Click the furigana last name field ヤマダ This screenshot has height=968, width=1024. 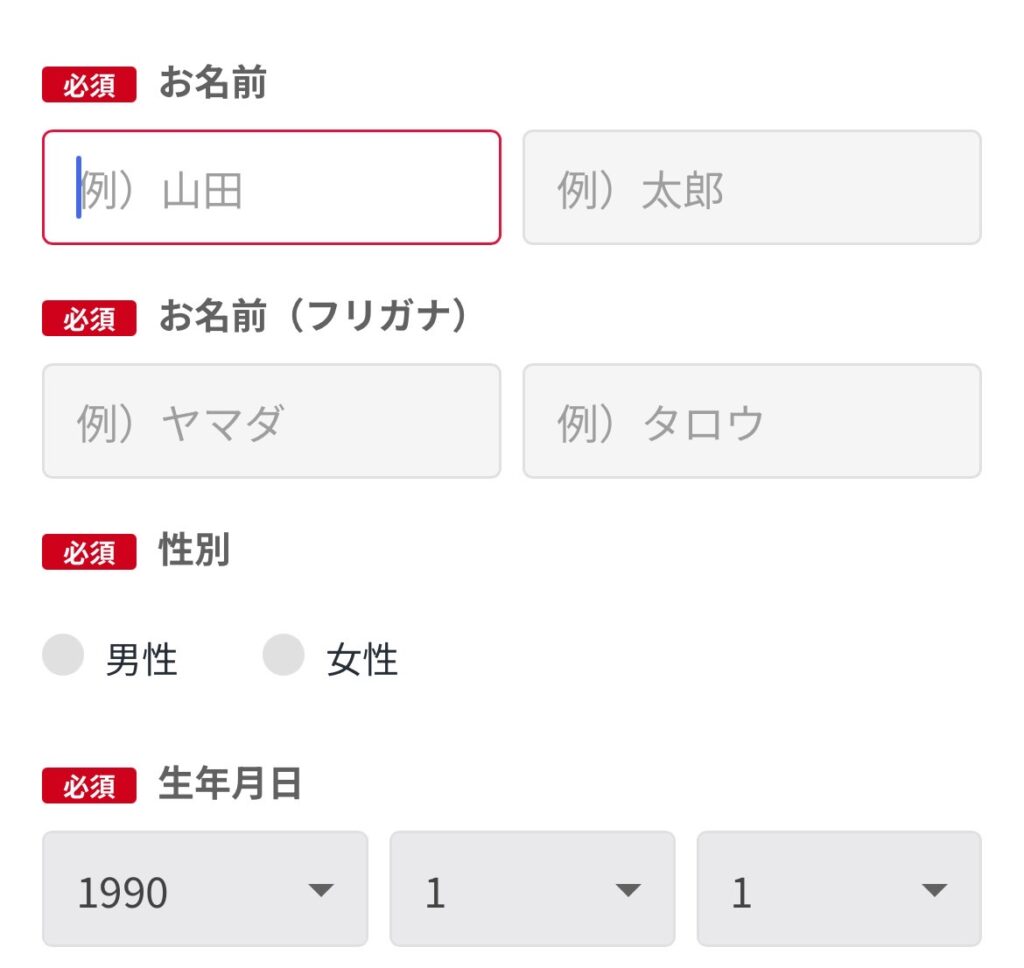[271, 421]
